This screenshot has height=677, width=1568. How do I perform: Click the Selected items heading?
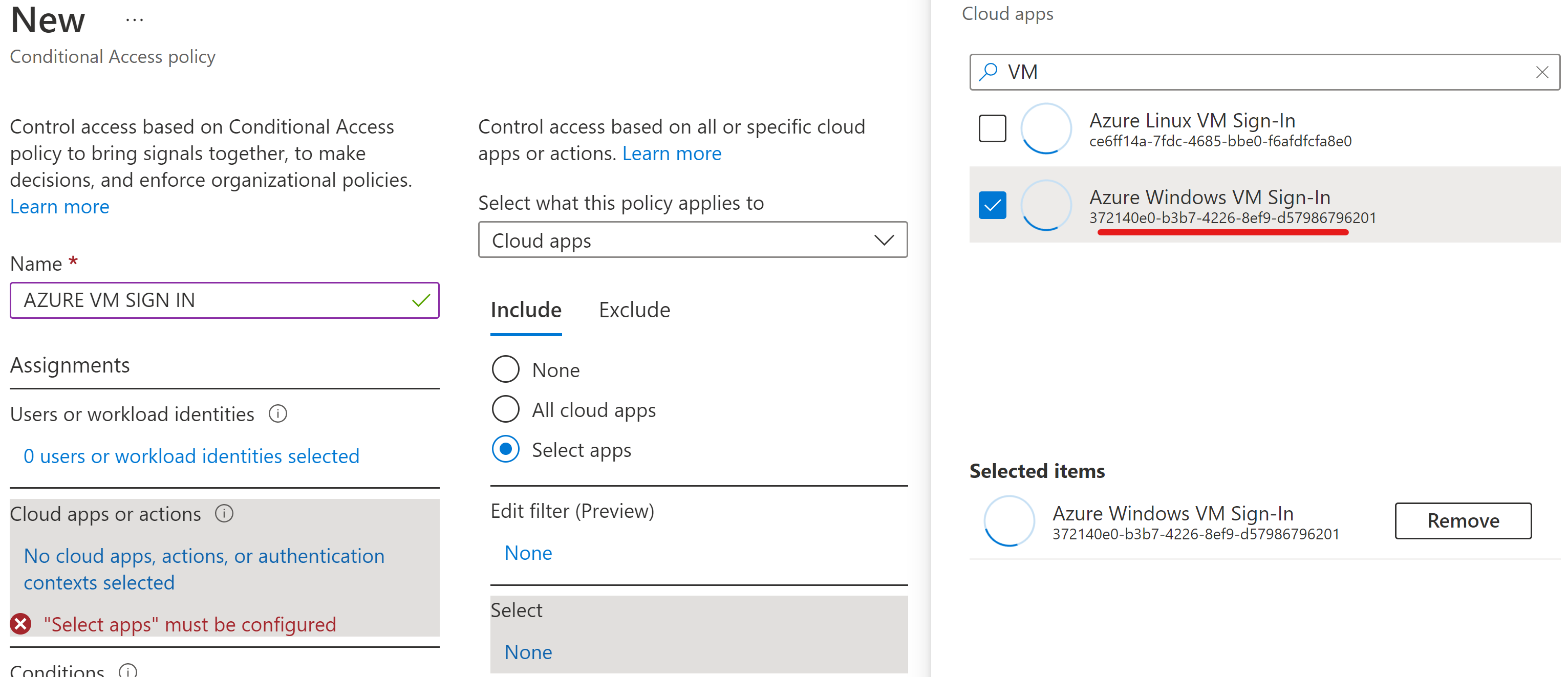click(x=1037, y=471)
